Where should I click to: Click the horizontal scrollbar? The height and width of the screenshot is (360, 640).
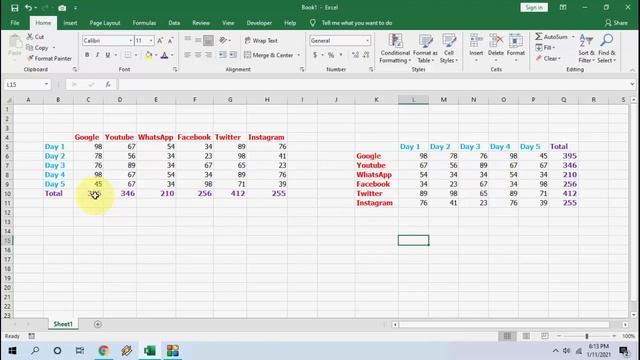(x=504, y=324)
